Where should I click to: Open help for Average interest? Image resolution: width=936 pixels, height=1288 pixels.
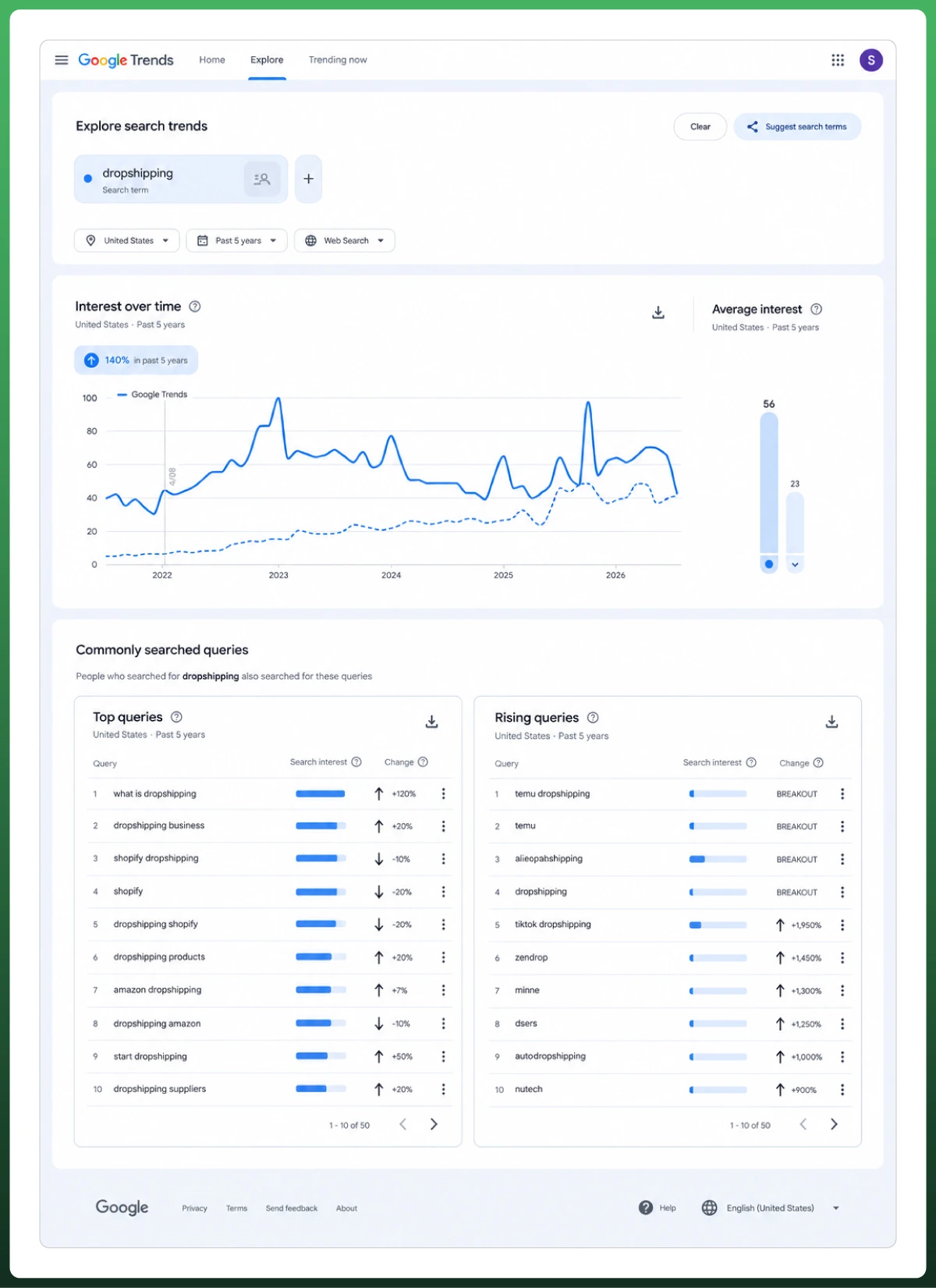[x=817, y=309]
